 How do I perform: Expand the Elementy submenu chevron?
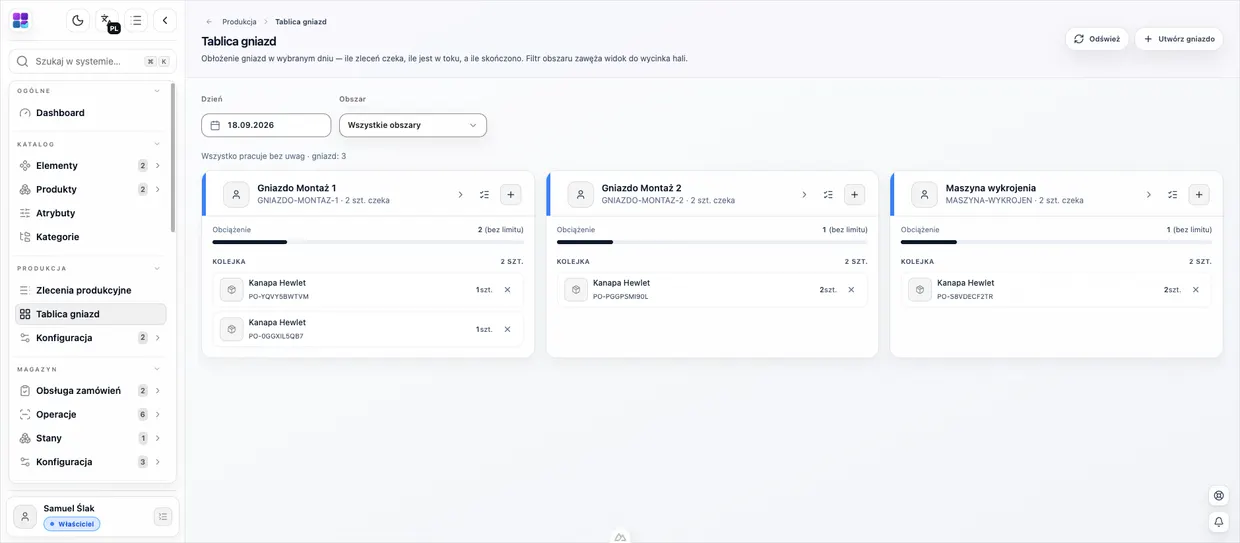coord(158,166)
